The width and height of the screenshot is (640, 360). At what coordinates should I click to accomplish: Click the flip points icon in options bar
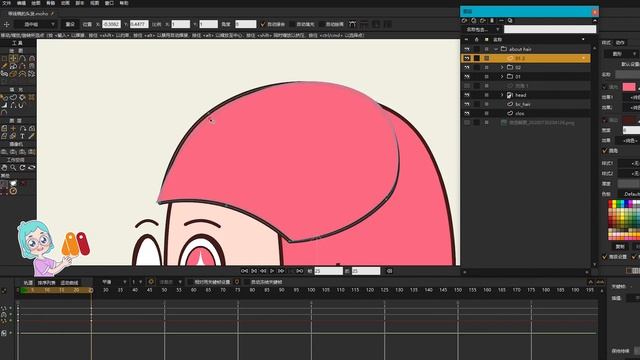click(353, 24)
